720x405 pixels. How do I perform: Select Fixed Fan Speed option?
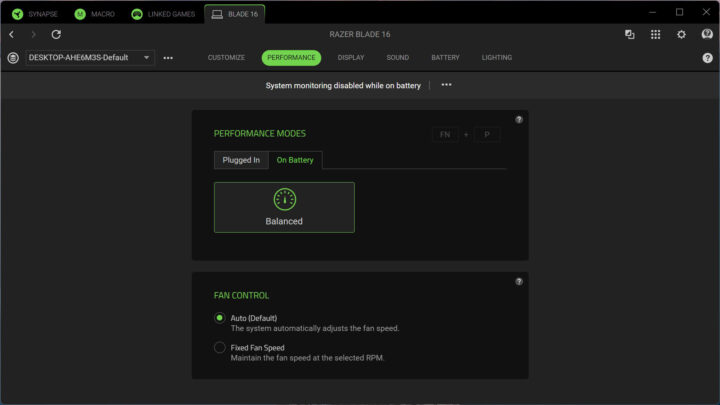(x=220, y=348)
